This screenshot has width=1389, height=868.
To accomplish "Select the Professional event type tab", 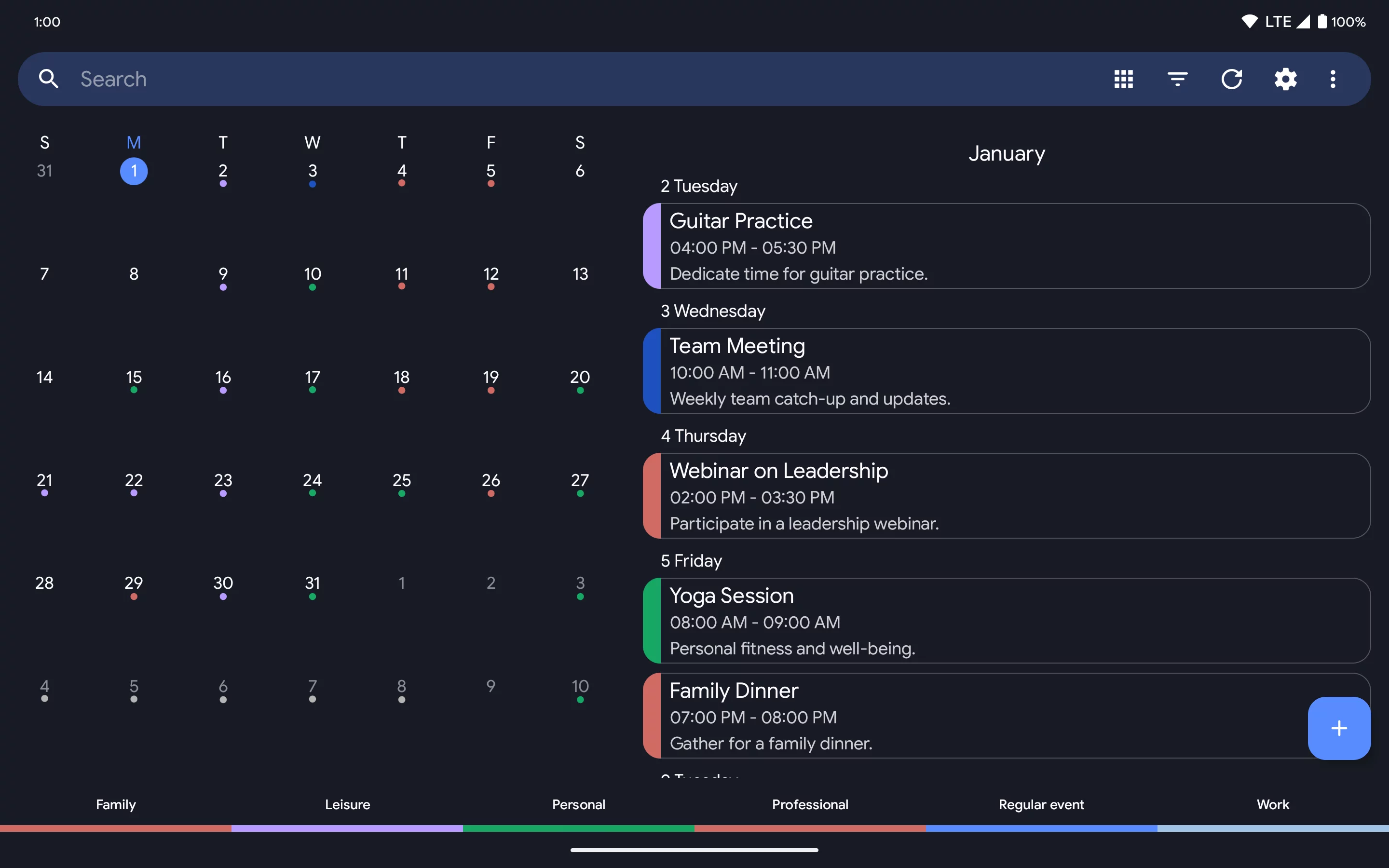I will [810, 804].
